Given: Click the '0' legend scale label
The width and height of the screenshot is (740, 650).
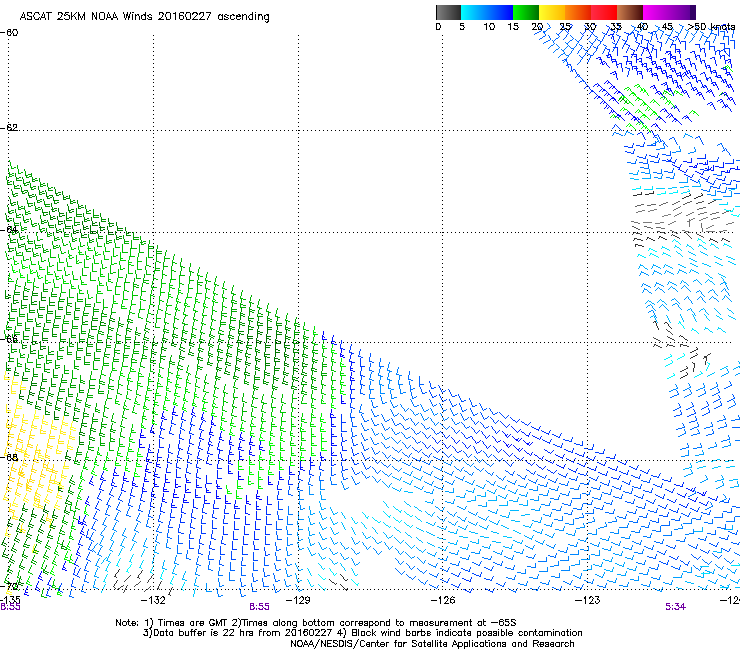Looking at the screenshot, I should [438, 27].
